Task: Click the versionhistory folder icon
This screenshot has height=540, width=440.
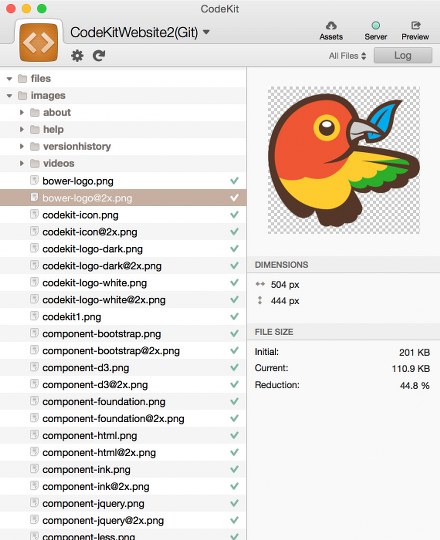Action: coord(35,146)
